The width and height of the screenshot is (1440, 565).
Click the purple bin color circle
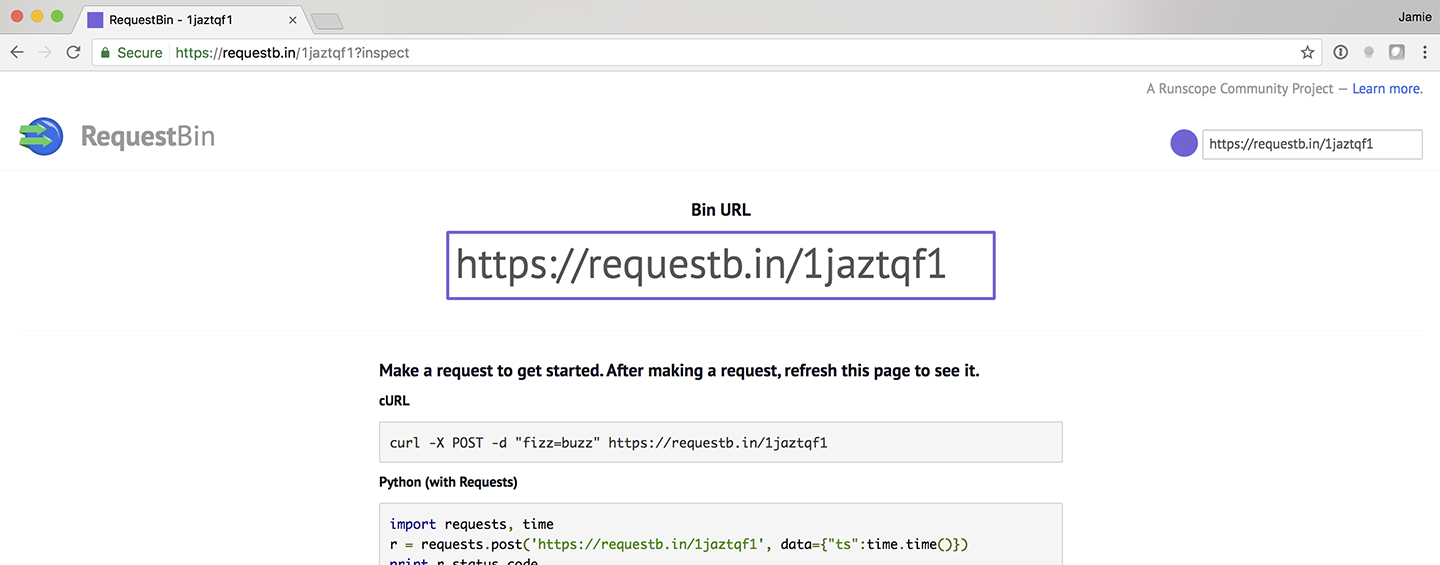point(1184,144)
